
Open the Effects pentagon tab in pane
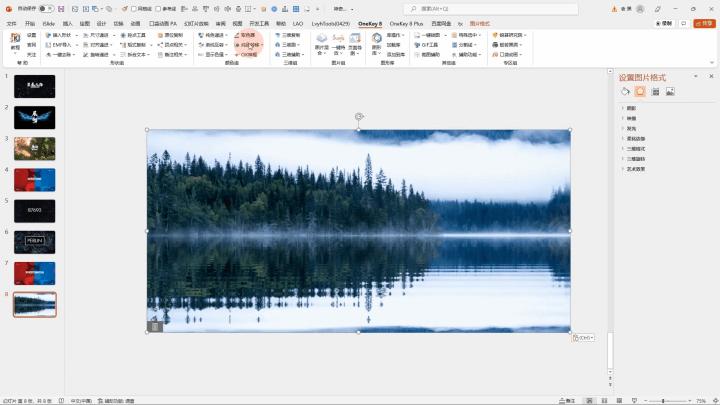click(x=640, y=91)
